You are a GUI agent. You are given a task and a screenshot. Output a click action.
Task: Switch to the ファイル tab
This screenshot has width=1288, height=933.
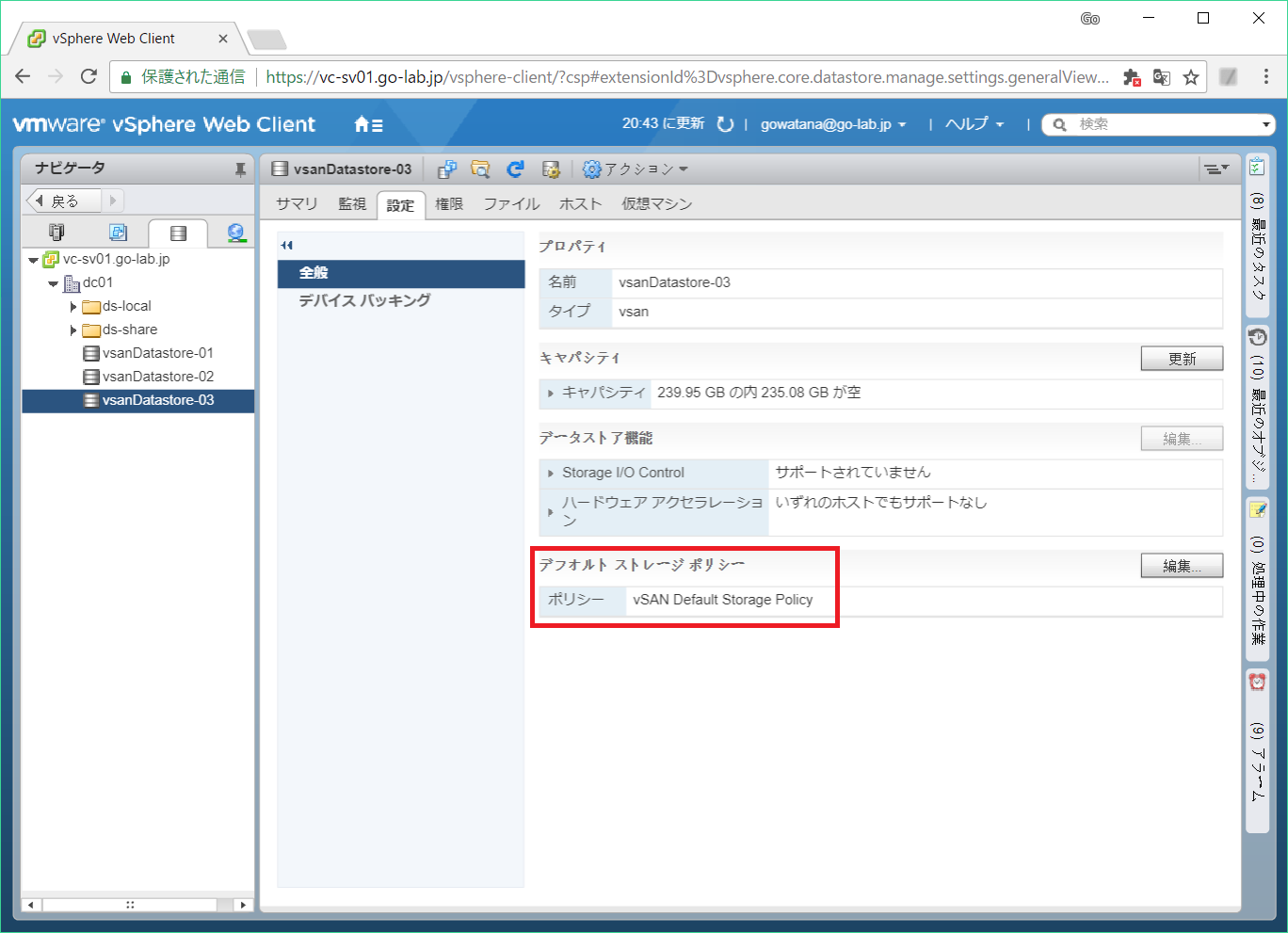pos(512,204)
